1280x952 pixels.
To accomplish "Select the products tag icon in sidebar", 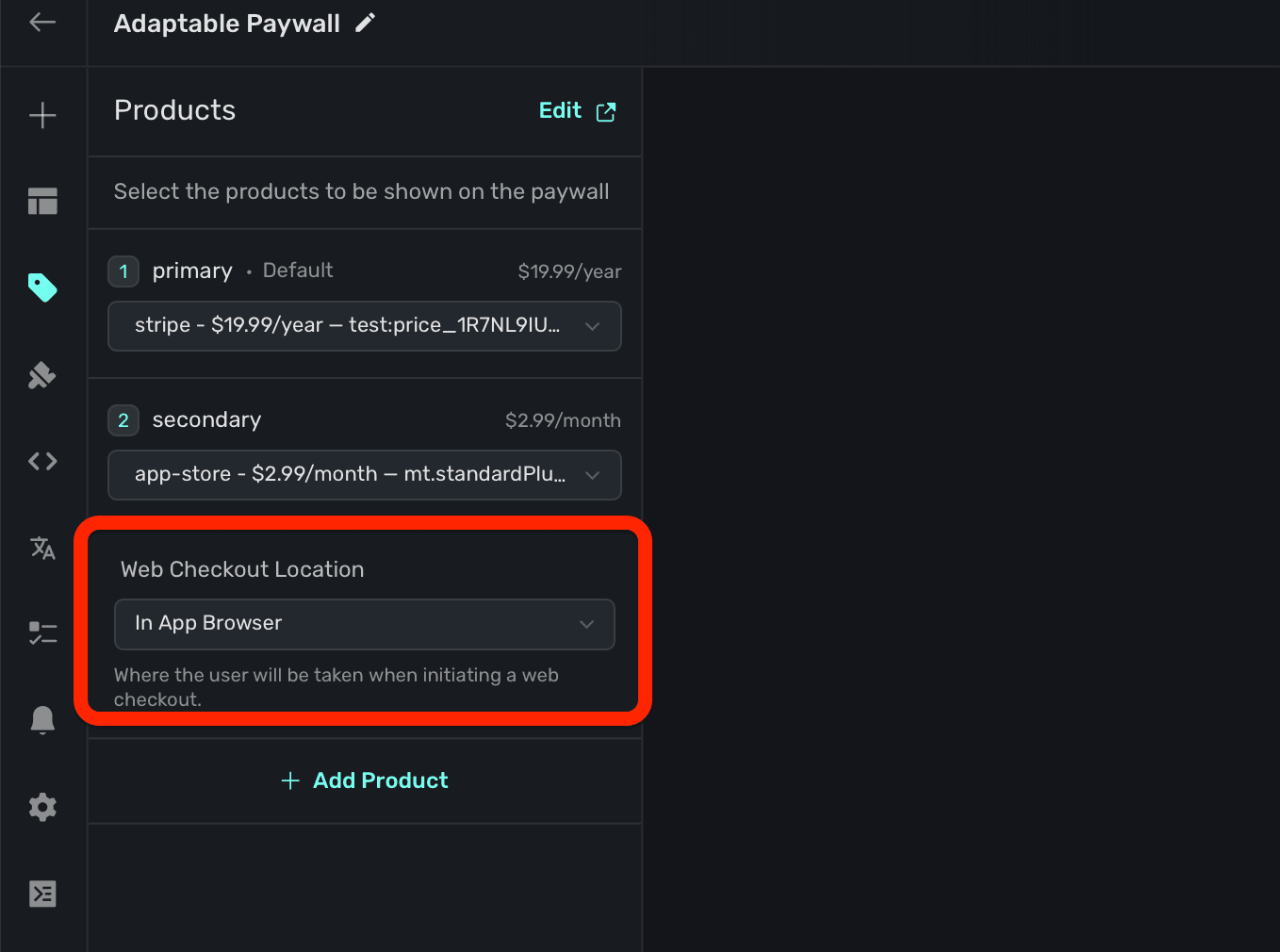I will pyautogui.click(x=42, y=287).
